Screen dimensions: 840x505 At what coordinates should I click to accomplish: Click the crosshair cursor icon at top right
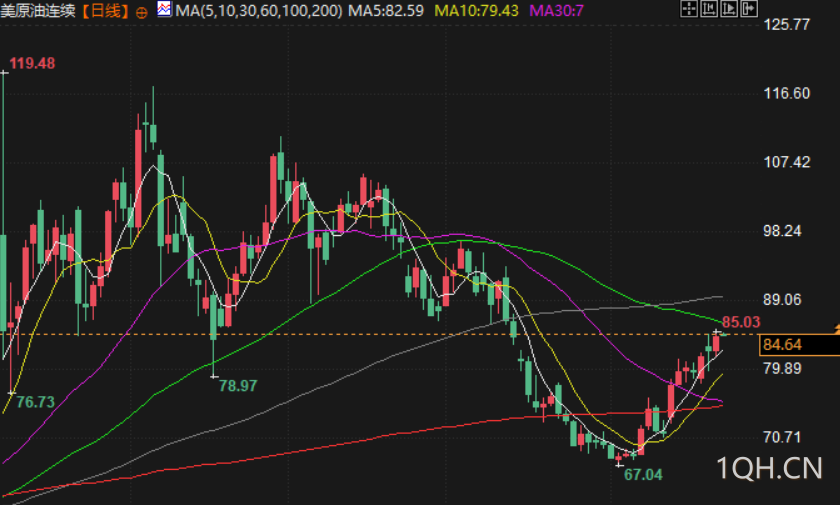(688, 9)
